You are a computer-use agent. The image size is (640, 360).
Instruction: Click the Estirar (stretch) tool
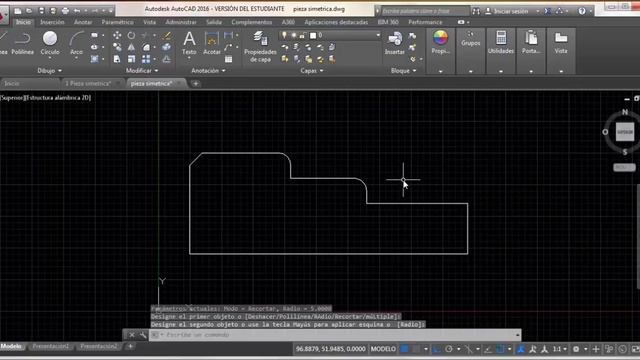pos(117,59)
